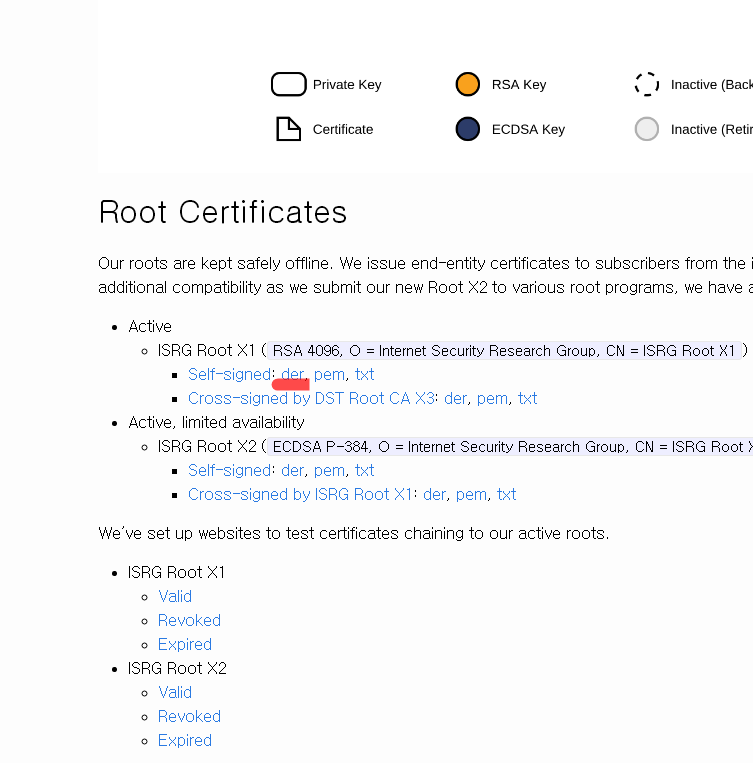The image size is (753, 763).
Task: Open ISRG Root X1 cross-signed txt for X2
Action: coord(506,494)
